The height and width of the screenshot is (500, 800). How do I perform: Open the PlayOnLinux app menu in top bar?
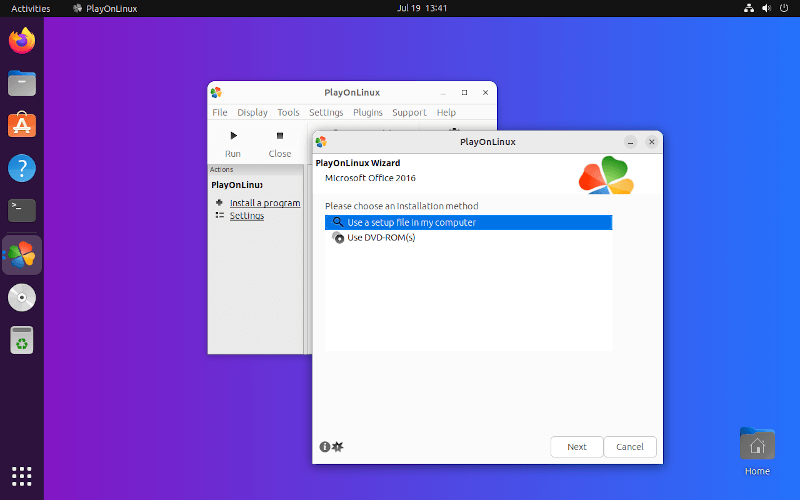tap(105, 8)
